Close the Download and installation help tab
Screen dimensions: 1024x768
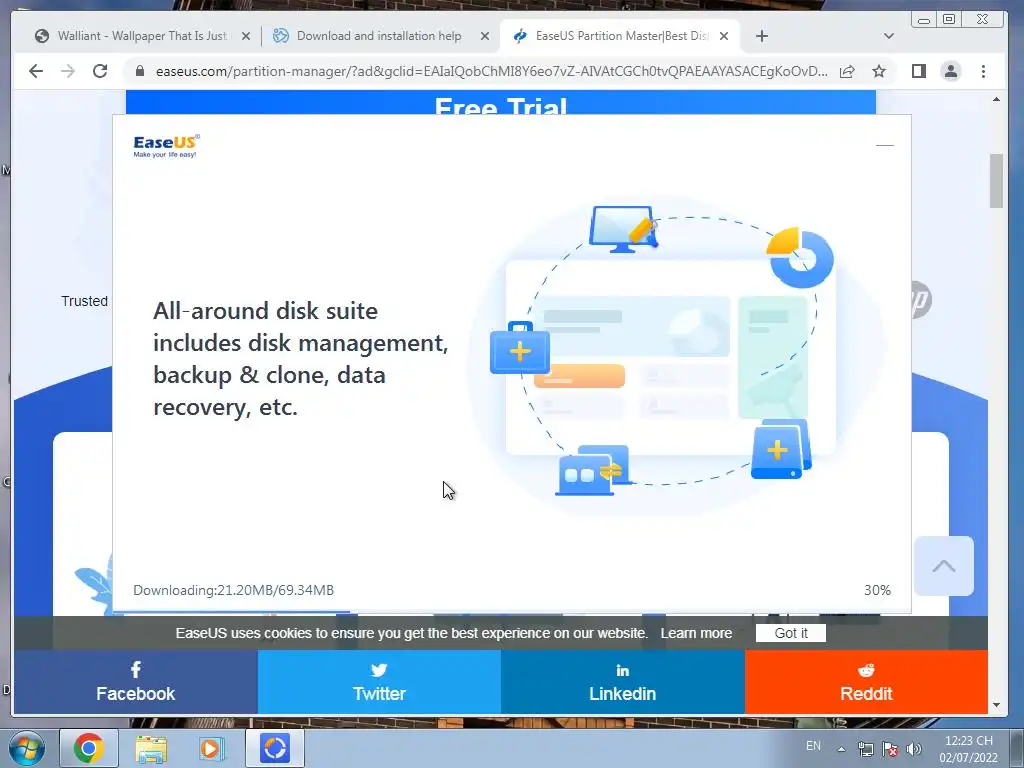(485, 37)
